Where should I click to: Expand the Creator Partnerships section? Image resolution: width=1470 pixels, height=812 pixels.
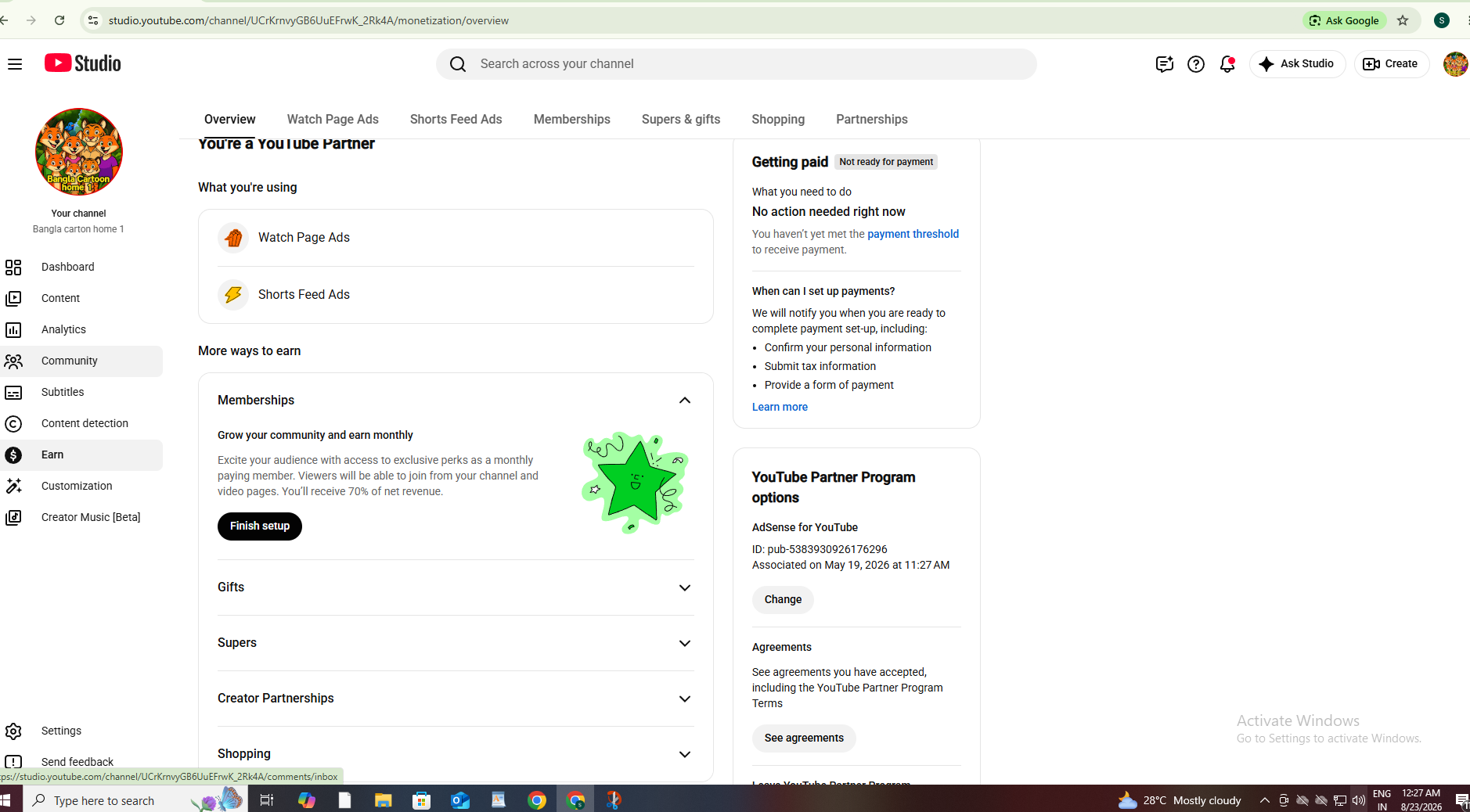click(685, 699)
